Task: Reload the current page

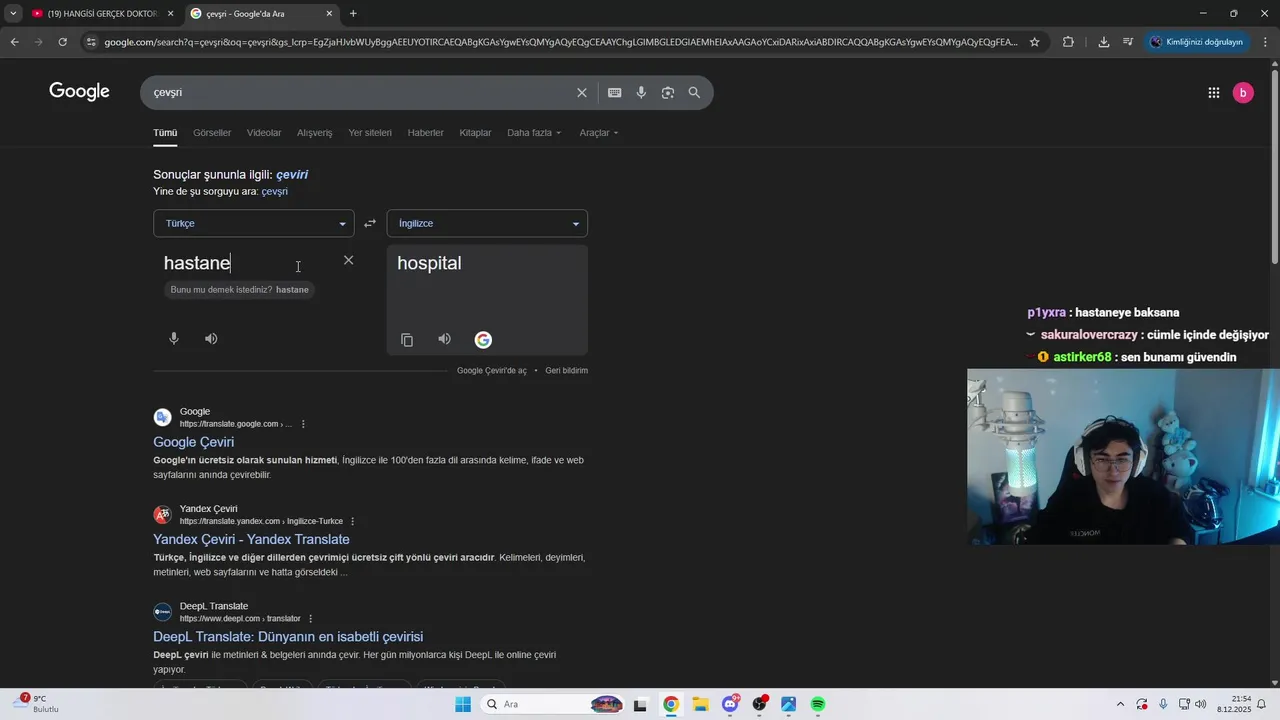Action: [x=62, y=42]
